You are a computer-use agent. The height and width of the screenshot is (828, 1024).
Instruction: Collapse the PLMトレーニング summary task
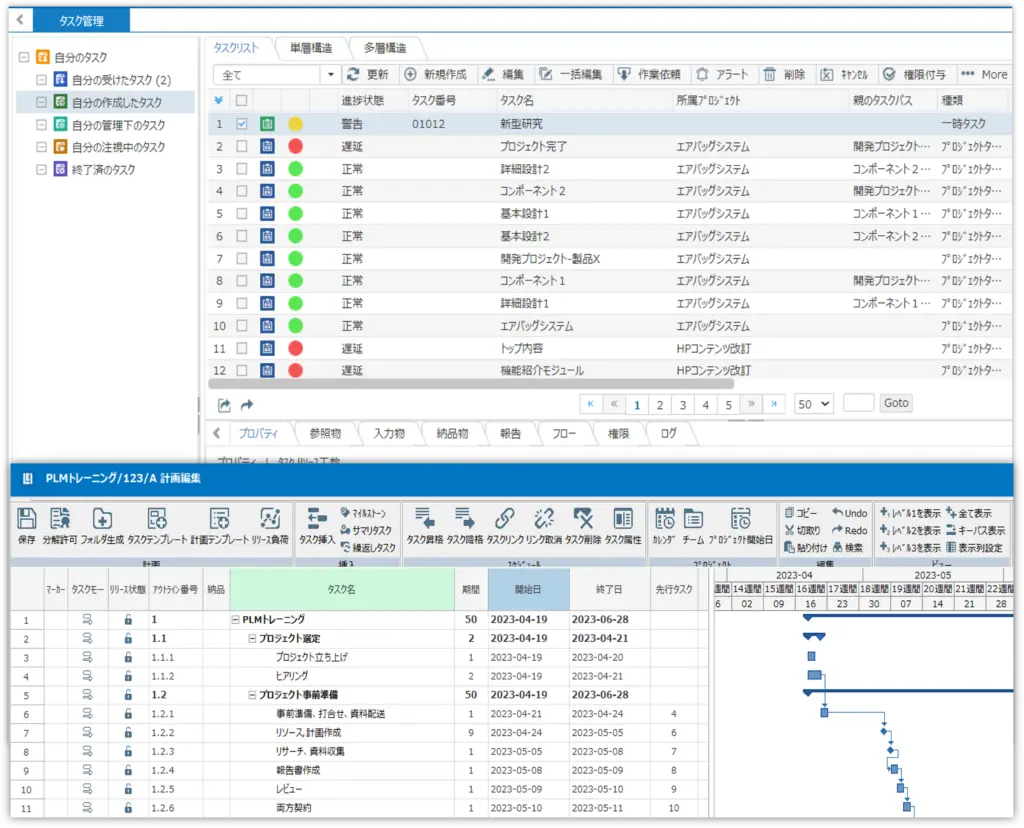236,619
